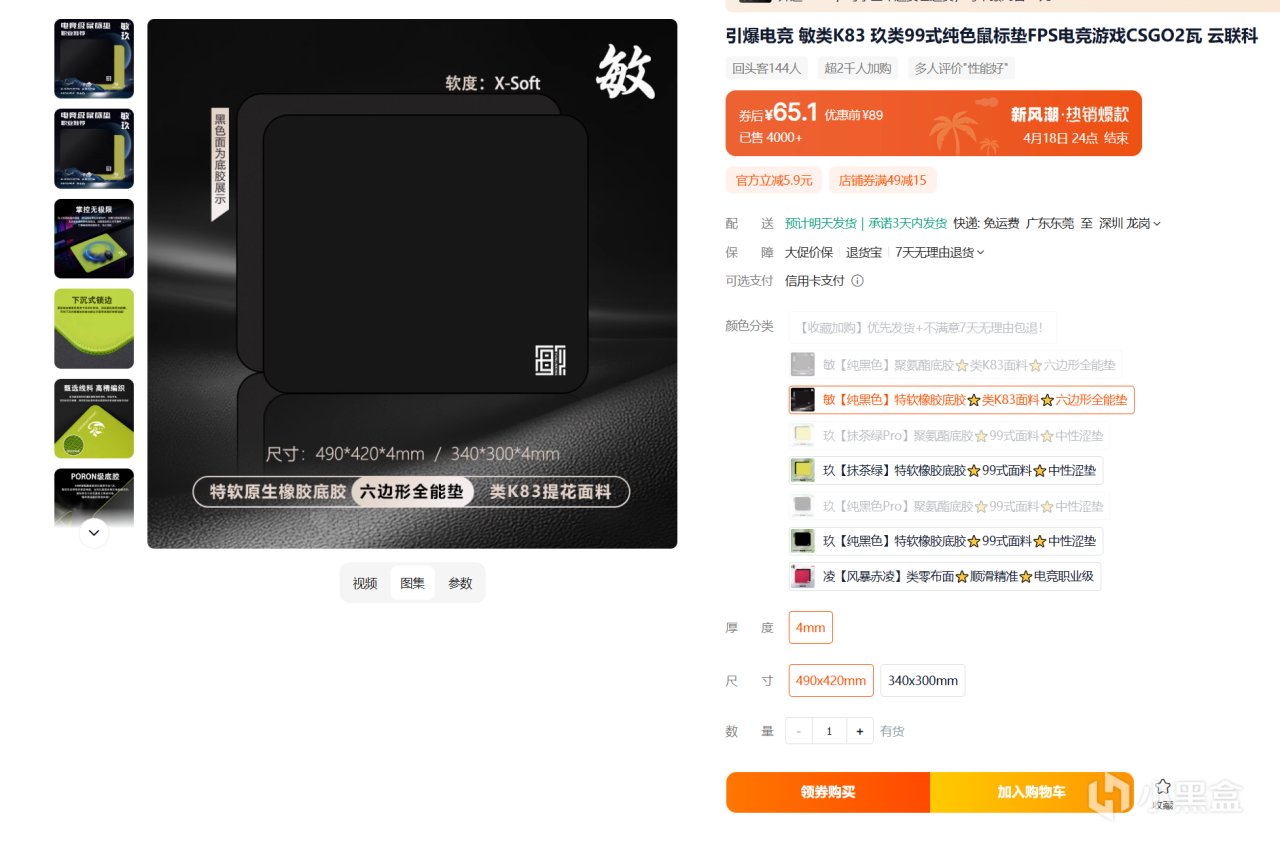Screen dimensions: 1280x842
Task: Click the 【收藏加购】优先发货 notice
Action: [x=922, y=327]
